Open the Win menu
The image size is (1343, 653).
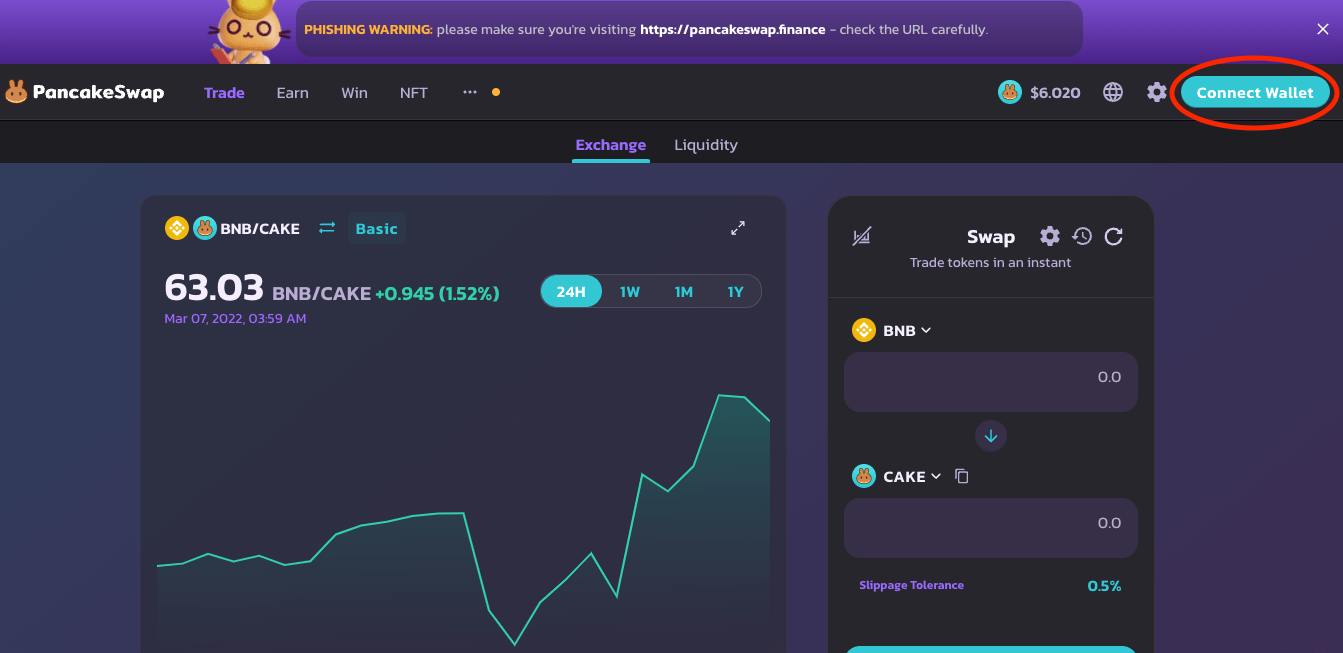pyautogui.click(x=354, y=93)
